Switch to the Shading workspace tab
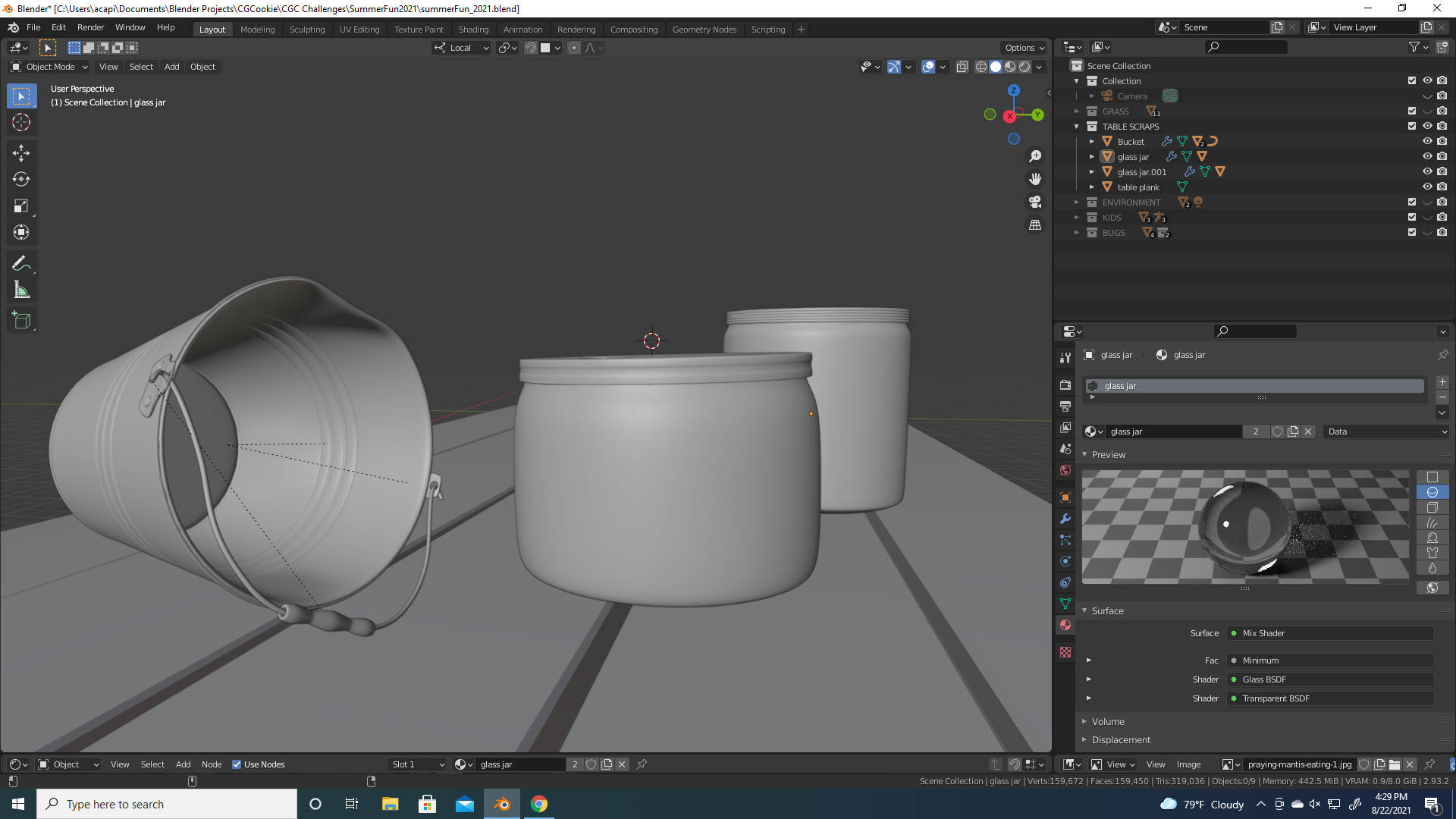Viewport: 1456px width, 819px height. point(473,30)
